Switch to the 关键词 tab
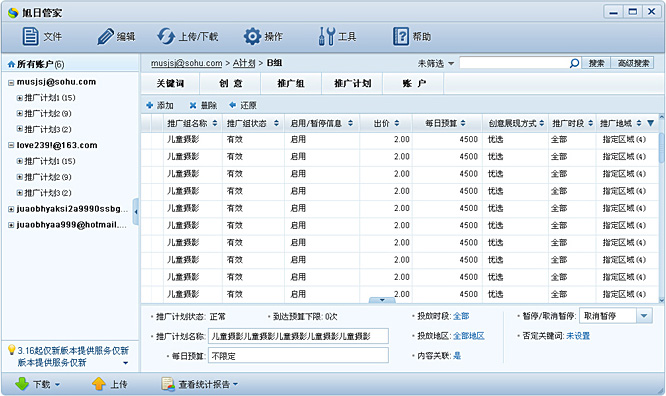666x396 pixels. click(170, 83)
